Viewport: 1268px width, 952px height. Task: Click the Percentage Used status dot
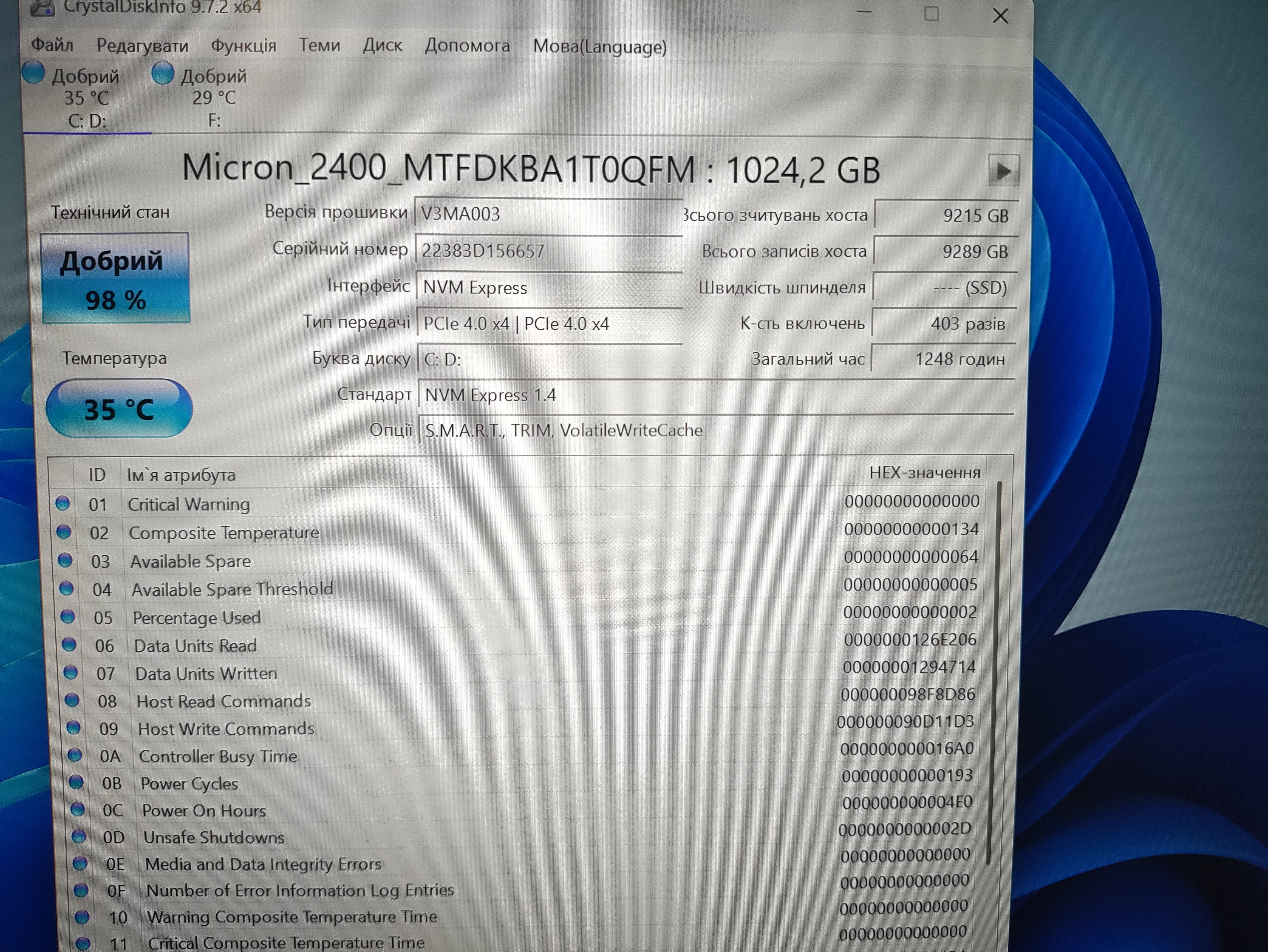click(x=68, y=617)
